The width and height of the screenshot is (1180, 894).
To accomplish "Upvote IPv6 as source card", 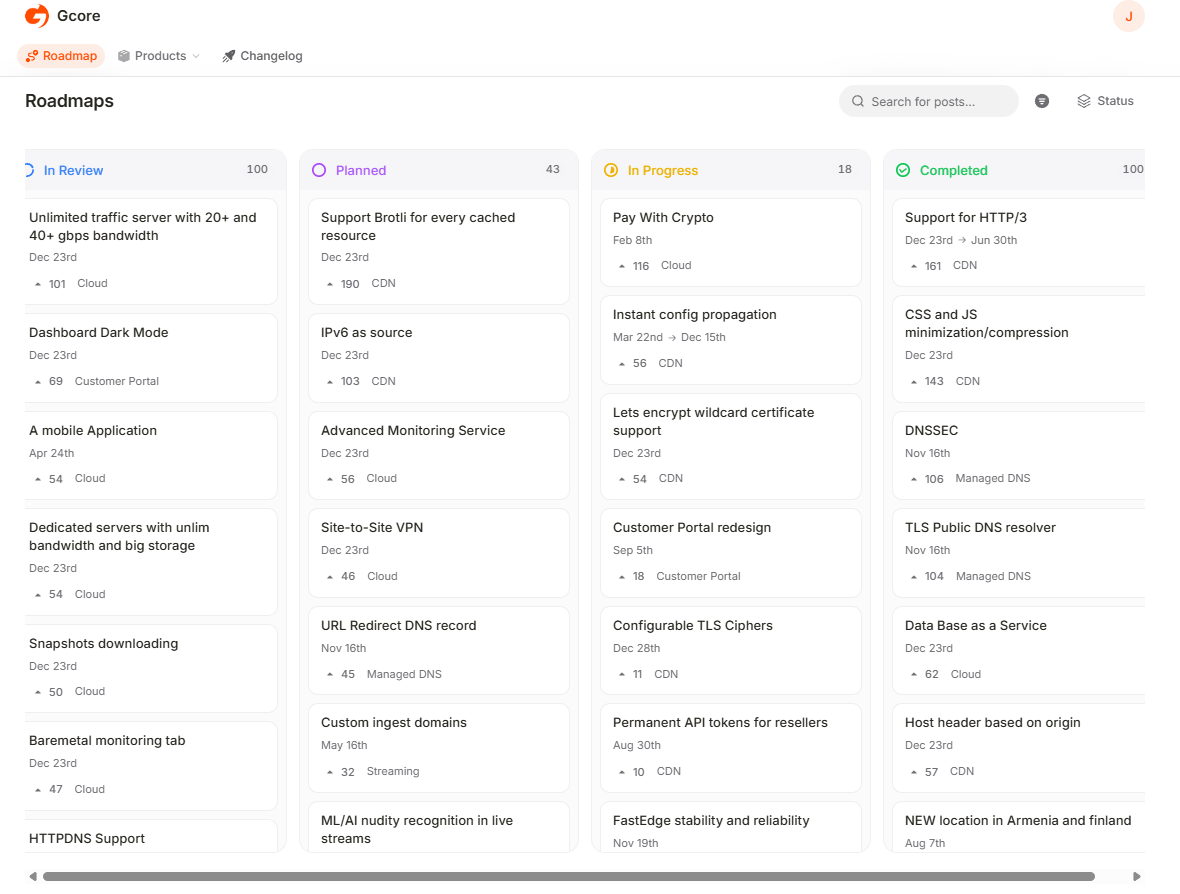I will tap(342, 382).
